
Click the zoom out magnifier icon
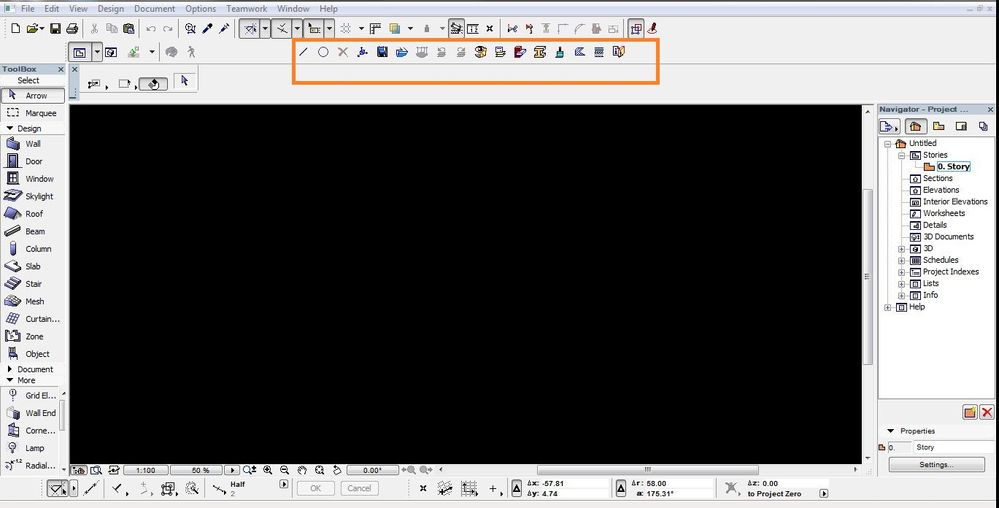click(x=284, y=470)
